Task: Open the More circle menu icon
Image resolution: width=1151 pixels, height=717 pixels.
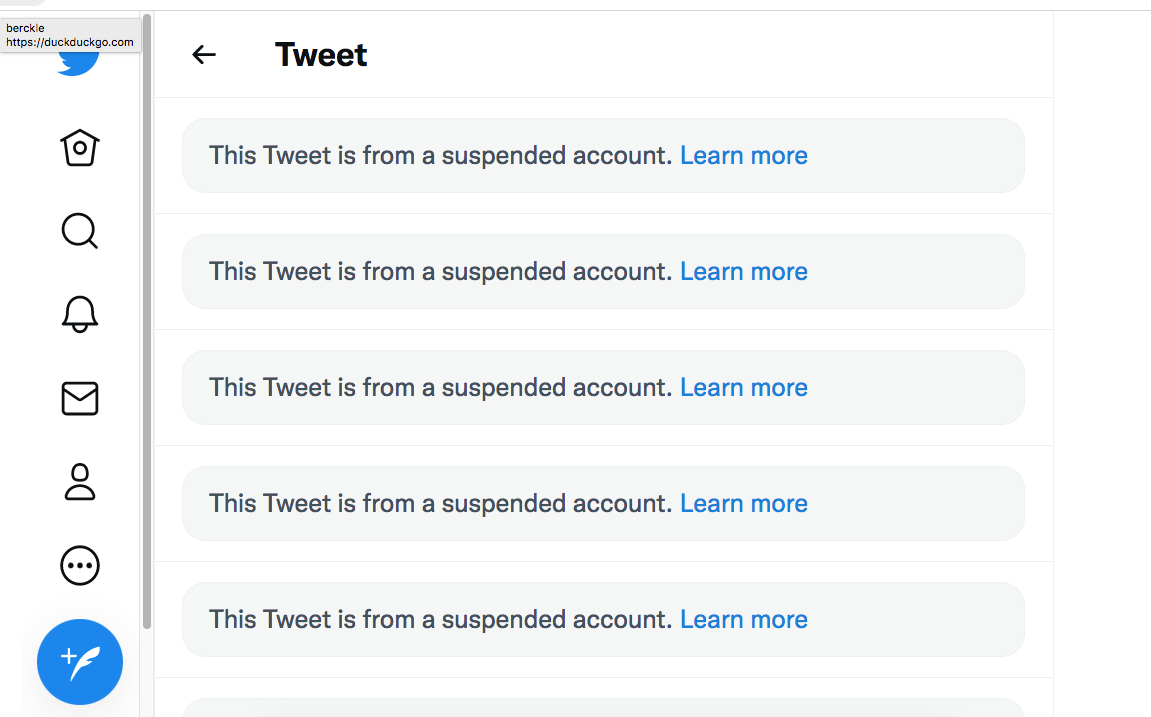Action: (x=79, y=566)
